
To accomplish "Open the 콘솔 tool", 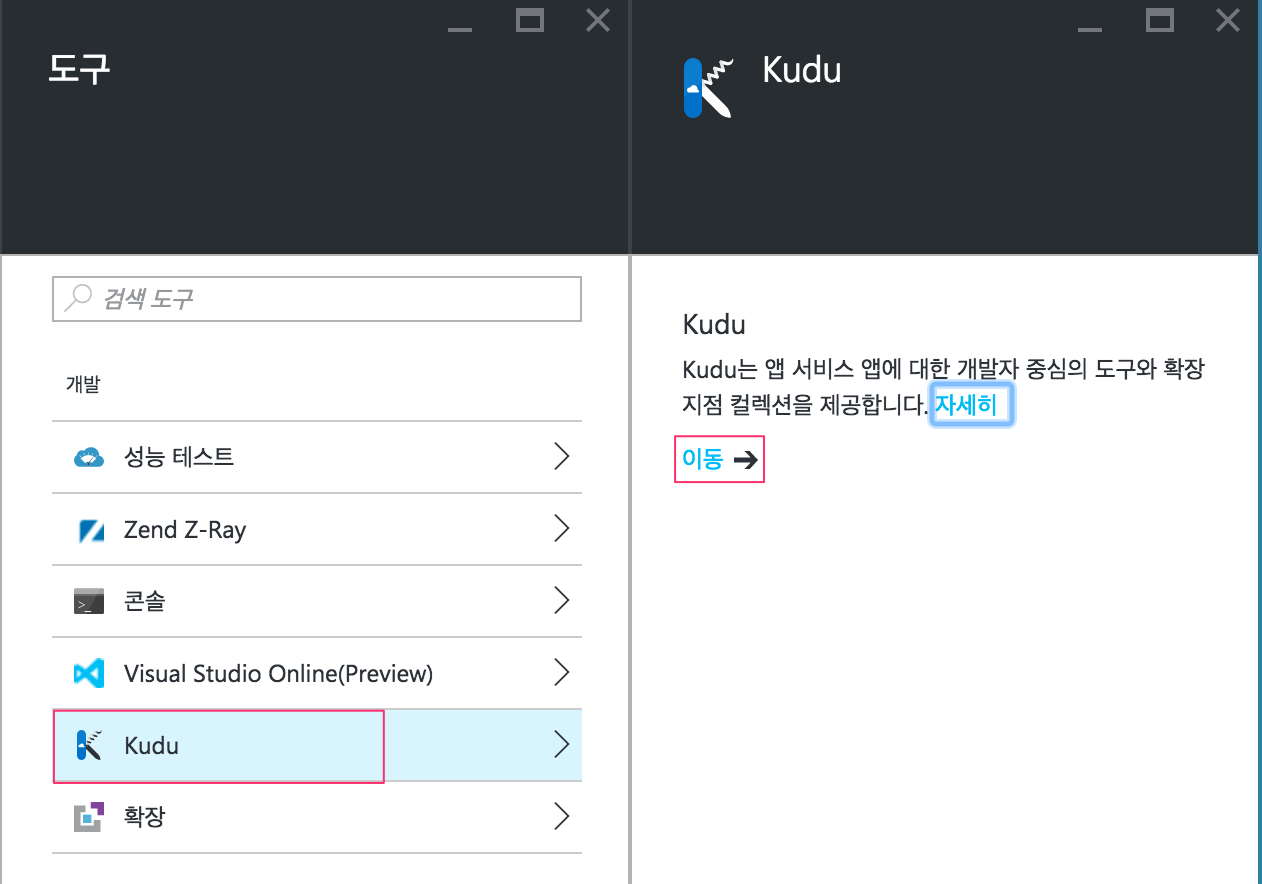I will coord(317,601).
